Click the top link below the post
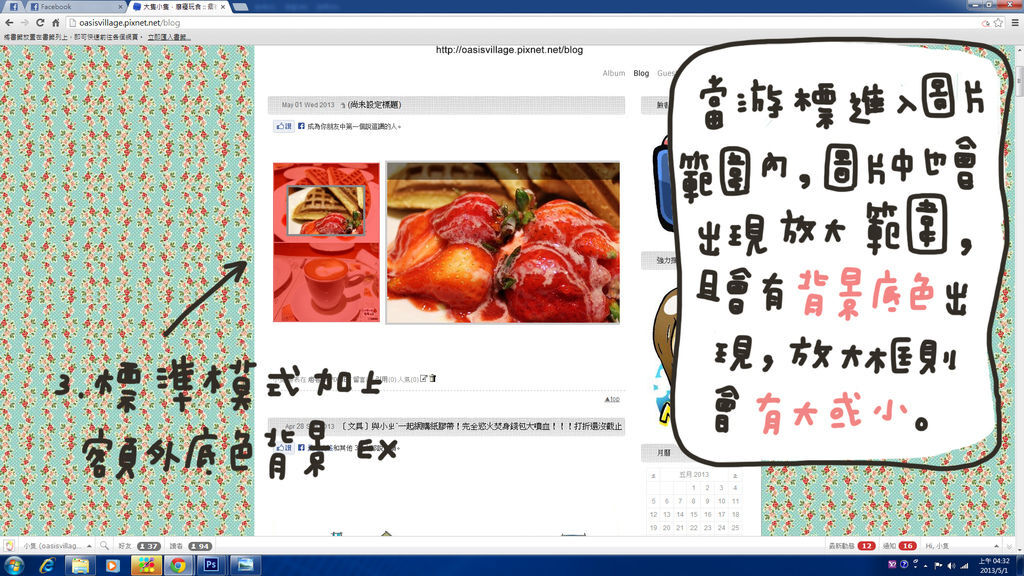1024x576 pixels. 612,399
